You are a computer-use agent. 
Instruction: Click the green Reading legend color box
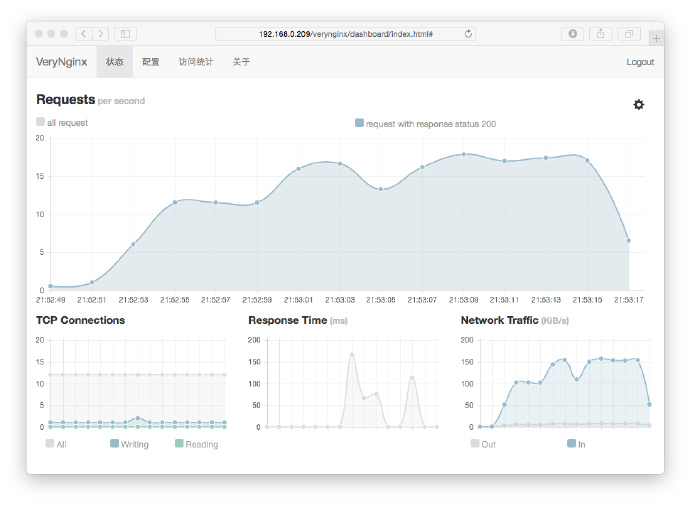[x=179, y=443]
